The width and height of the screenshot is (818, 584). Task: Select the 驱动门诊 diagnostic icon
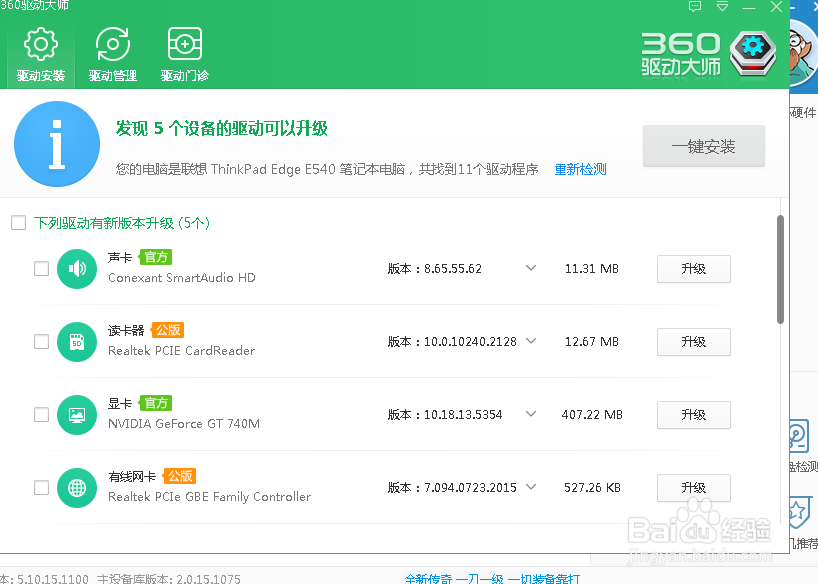pos(184,43)
